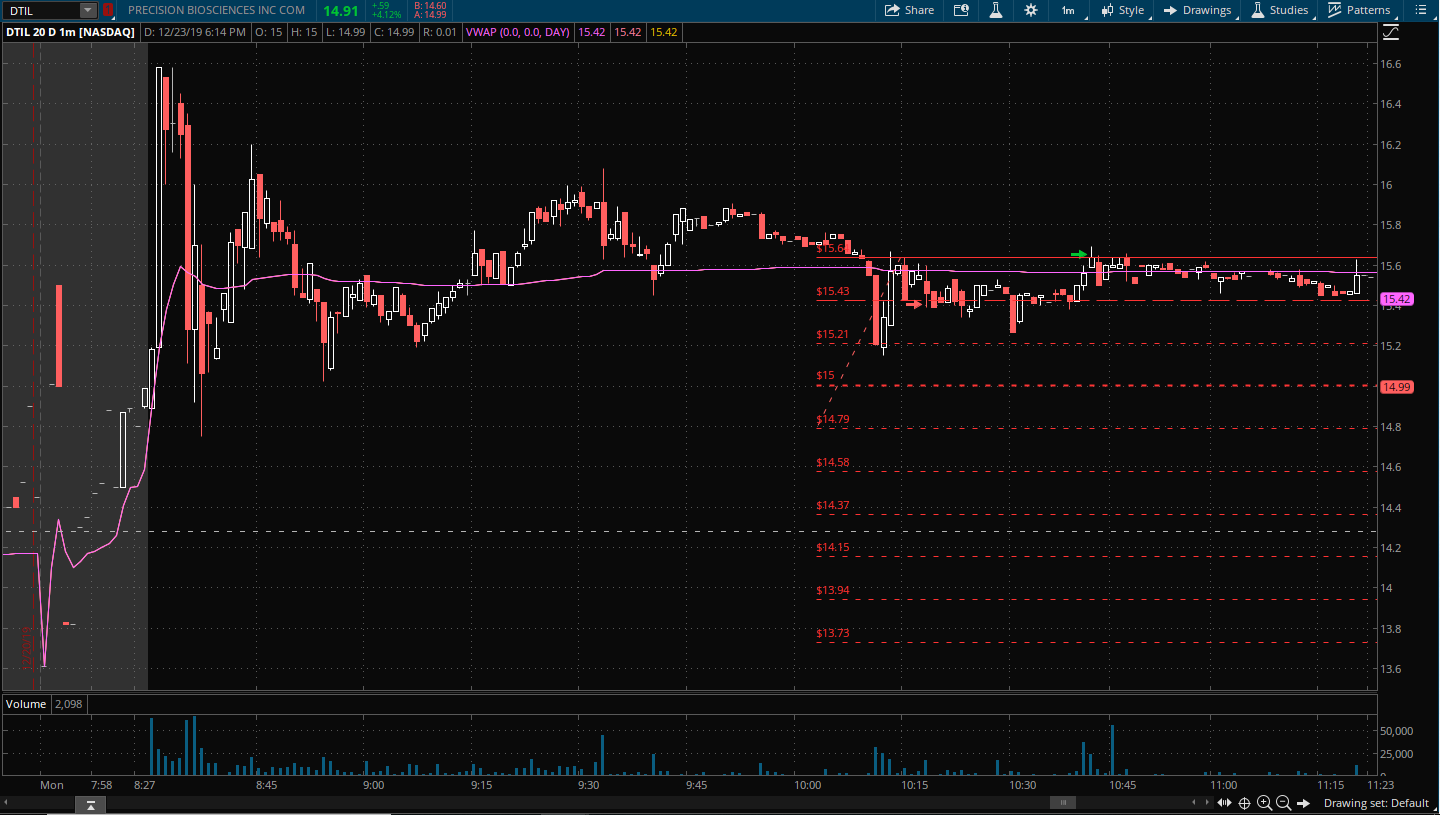Viewport: 1440px width, 815px height.
Task: Open the list menu icon at top right
Action: (1420, 10)
